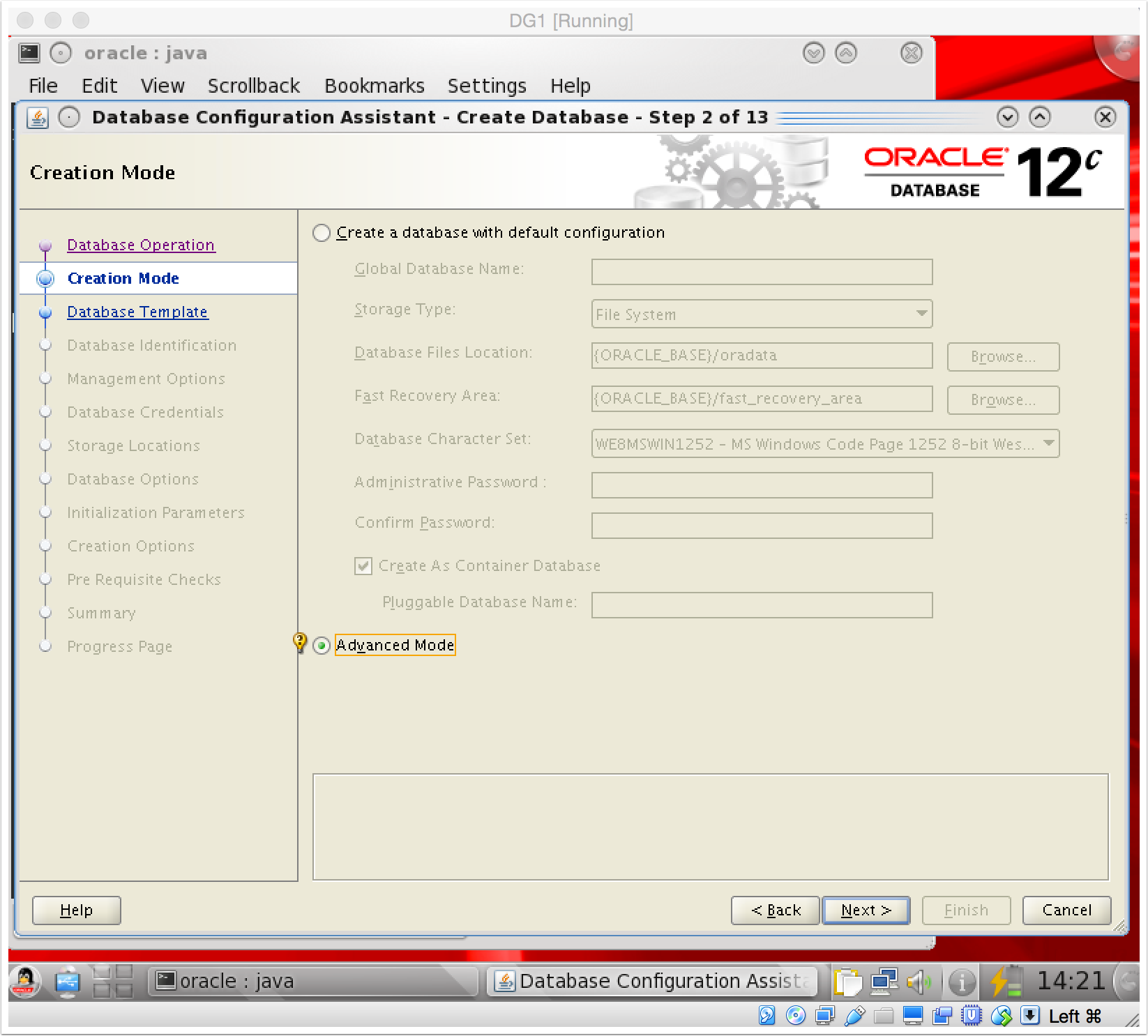The width and height of the screenshot is (1148, 1036).
Task: Click the pin button next to oracle : java title
Action: coord(61,53)
